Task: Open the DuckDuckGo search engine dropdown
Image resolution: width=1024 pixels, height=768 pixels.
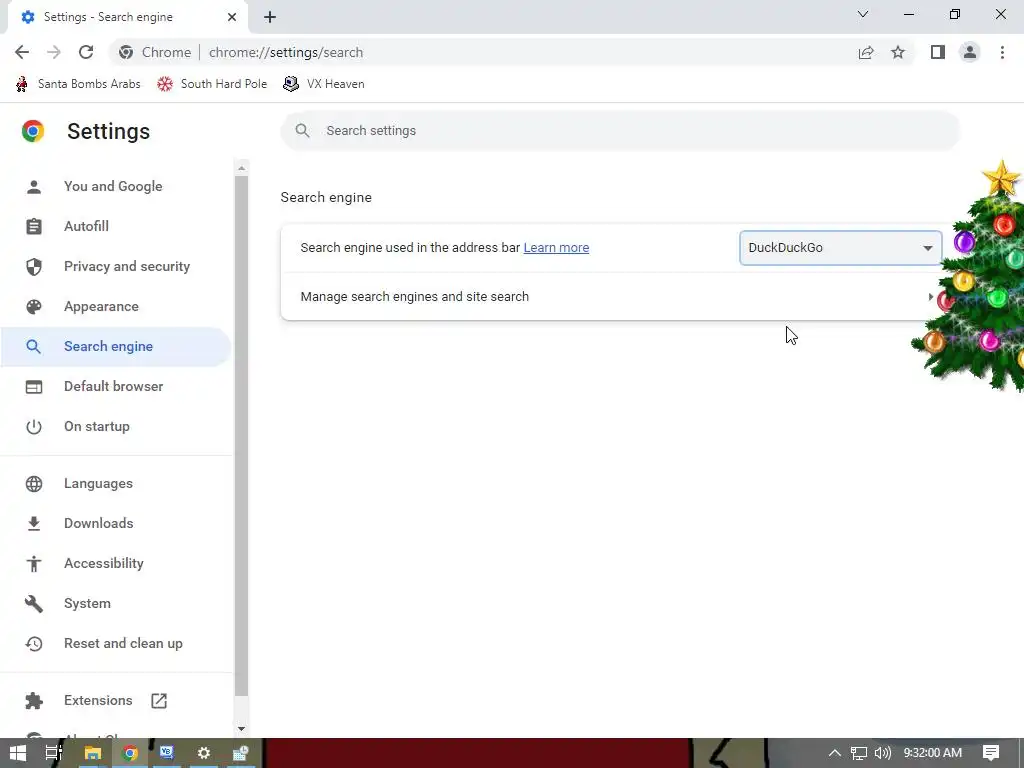Action: 840,248
